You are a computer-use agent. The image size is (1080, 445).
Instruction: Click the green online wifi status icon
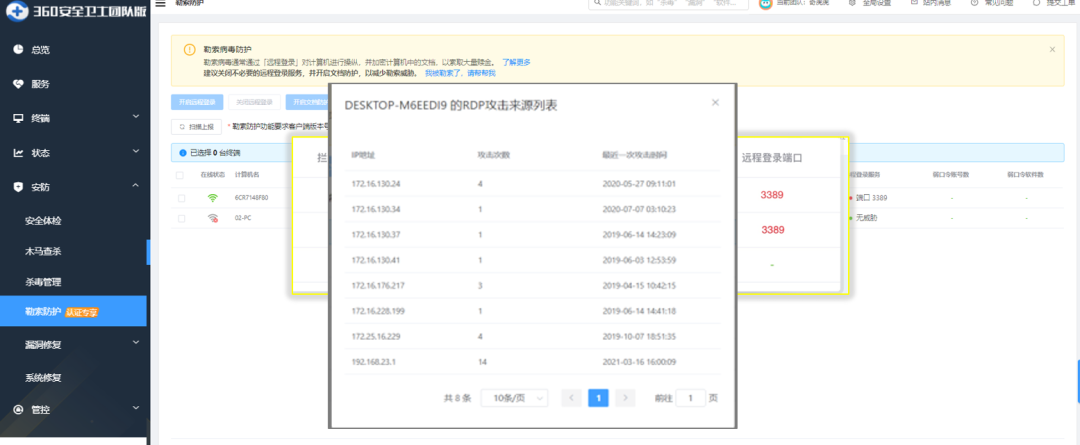[212, 198]
